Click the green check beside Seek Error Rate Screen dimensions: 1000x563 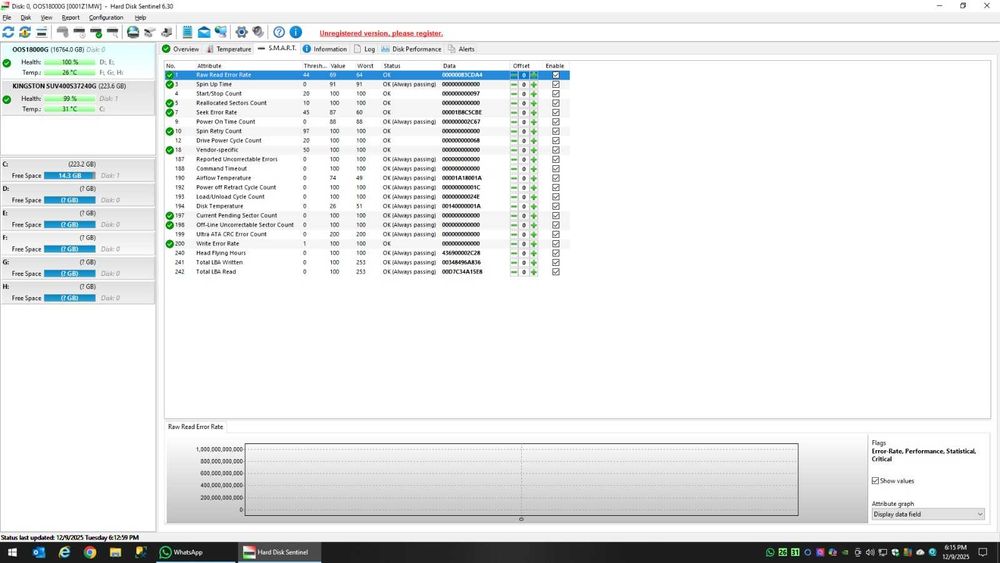pyautogui.click(x=170, y=112)
